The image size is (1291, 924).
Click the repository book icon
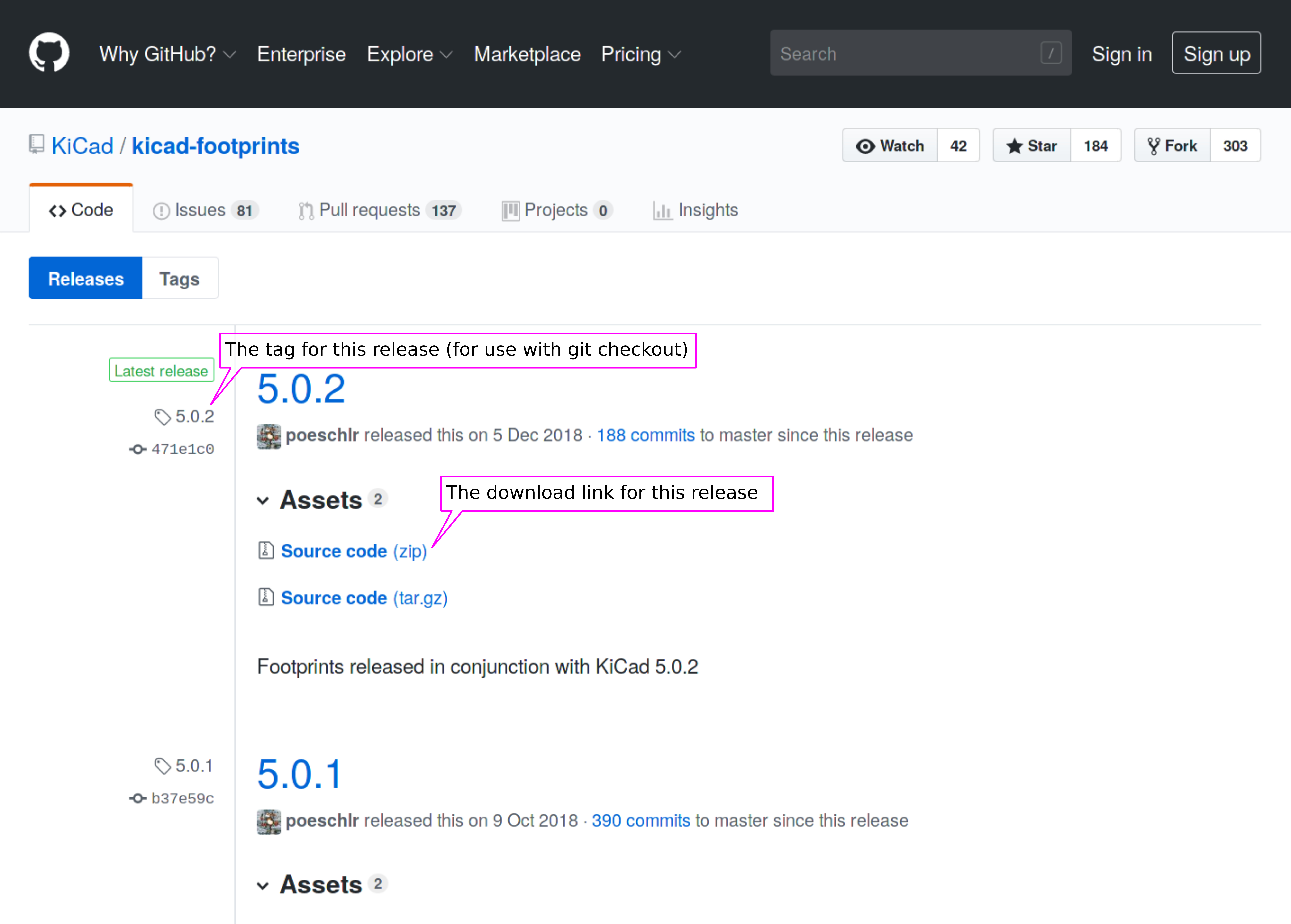[36, 144]
